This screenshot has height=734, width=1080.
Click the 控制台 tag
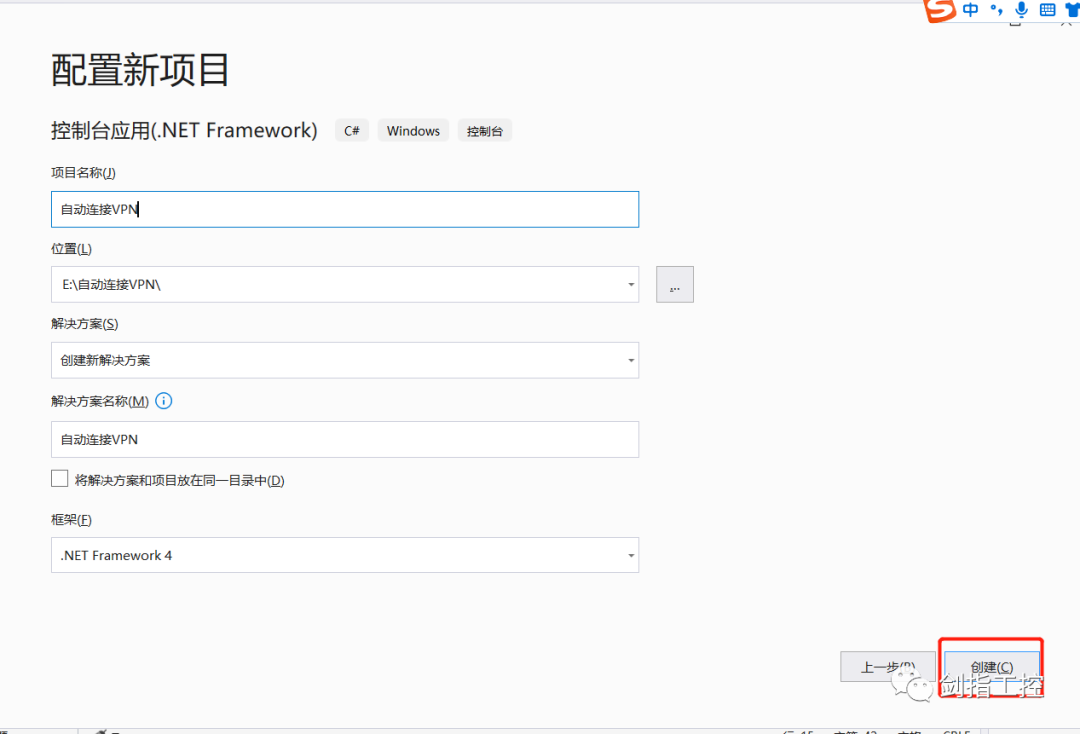click(x=485, y=131)
